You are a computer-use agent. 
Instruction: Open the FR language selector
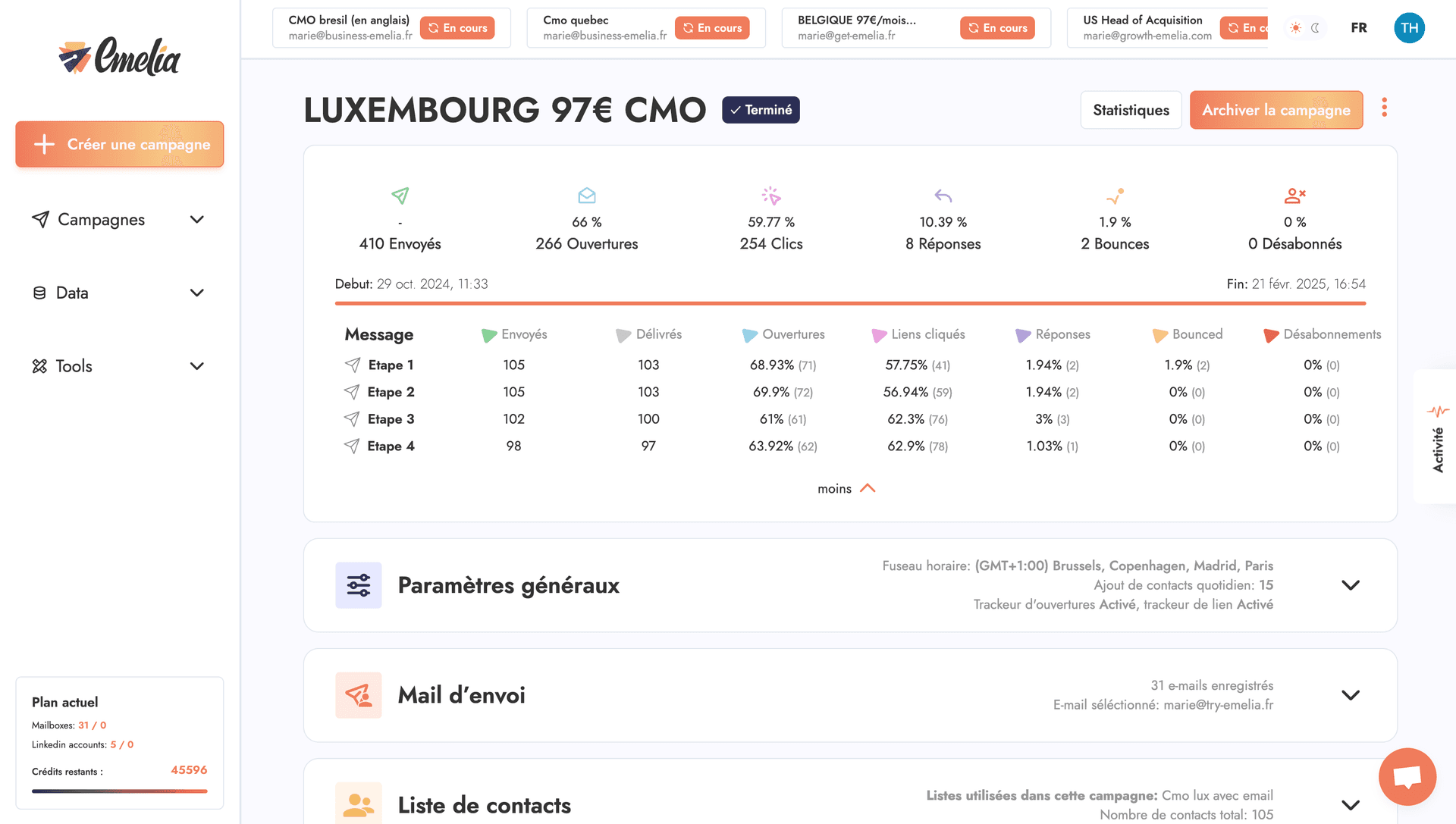tap(1359, 28)
